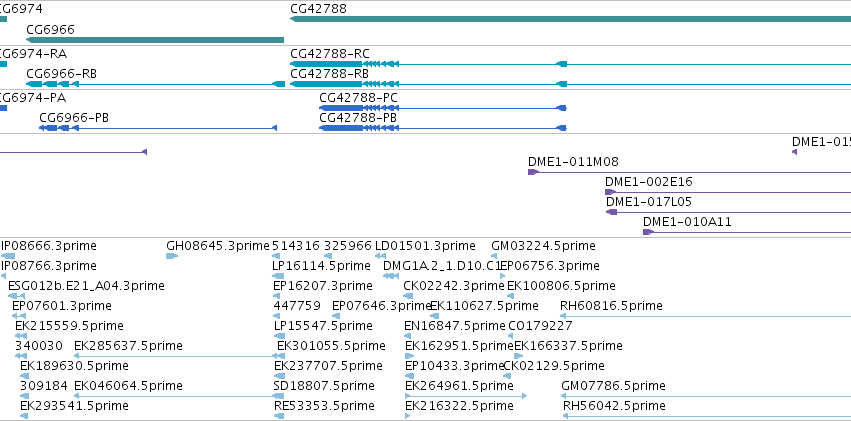
Task: Click the RE53353.5prime EST label
Action: pos(325,405)
